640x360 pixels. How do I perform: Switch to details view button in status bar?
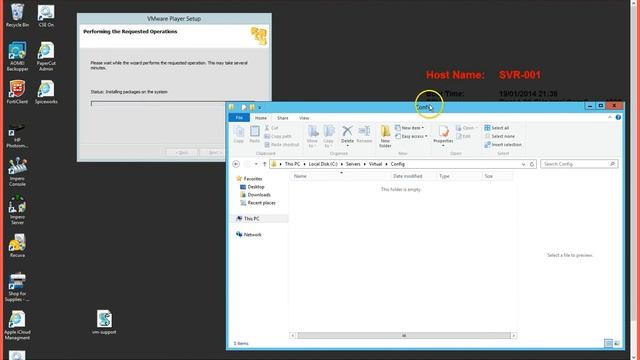[x=608, y=344]
